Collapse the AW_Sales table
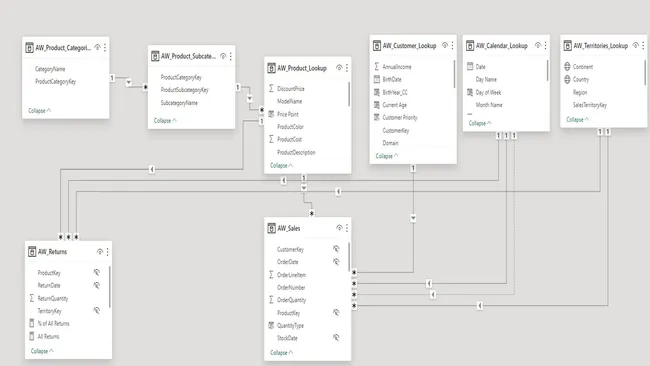Image resolution: width=650 pixels, height=366 pixels. pos(281,353)
